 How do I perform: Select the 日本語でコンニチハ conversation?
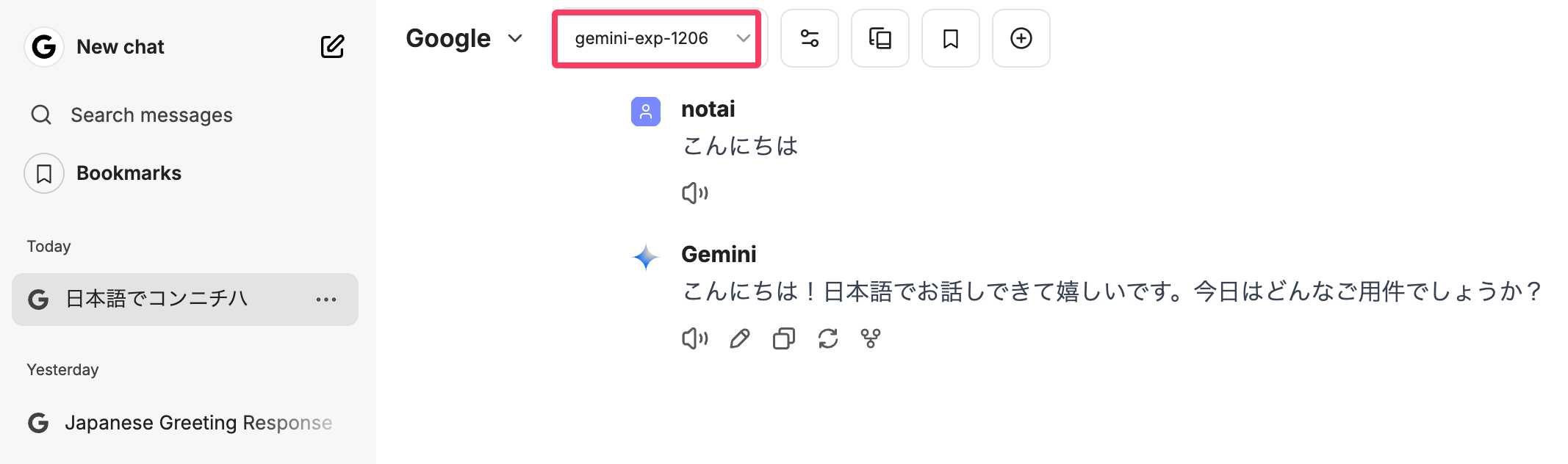(x=157, y=300)
